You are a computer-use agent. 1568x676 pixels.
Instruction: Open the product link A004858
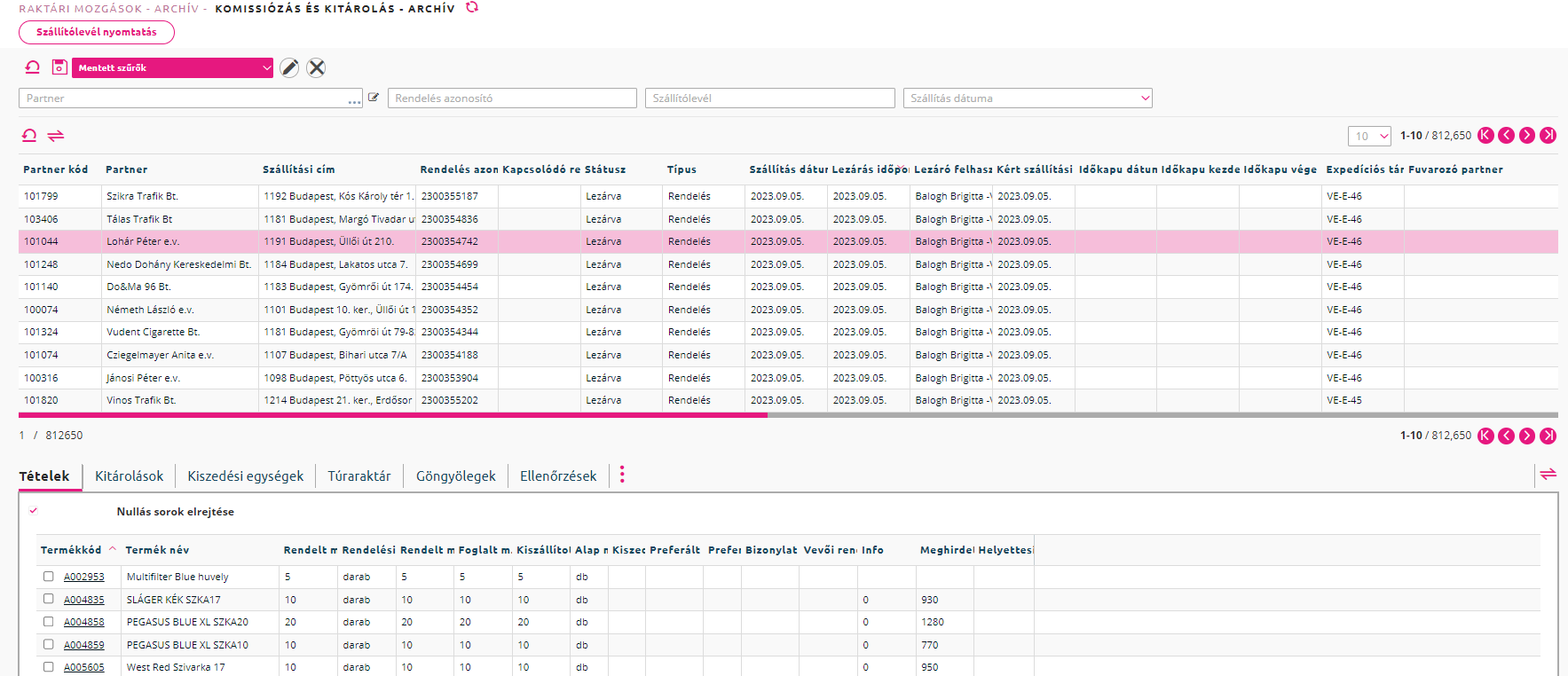[x=84, y=622]
